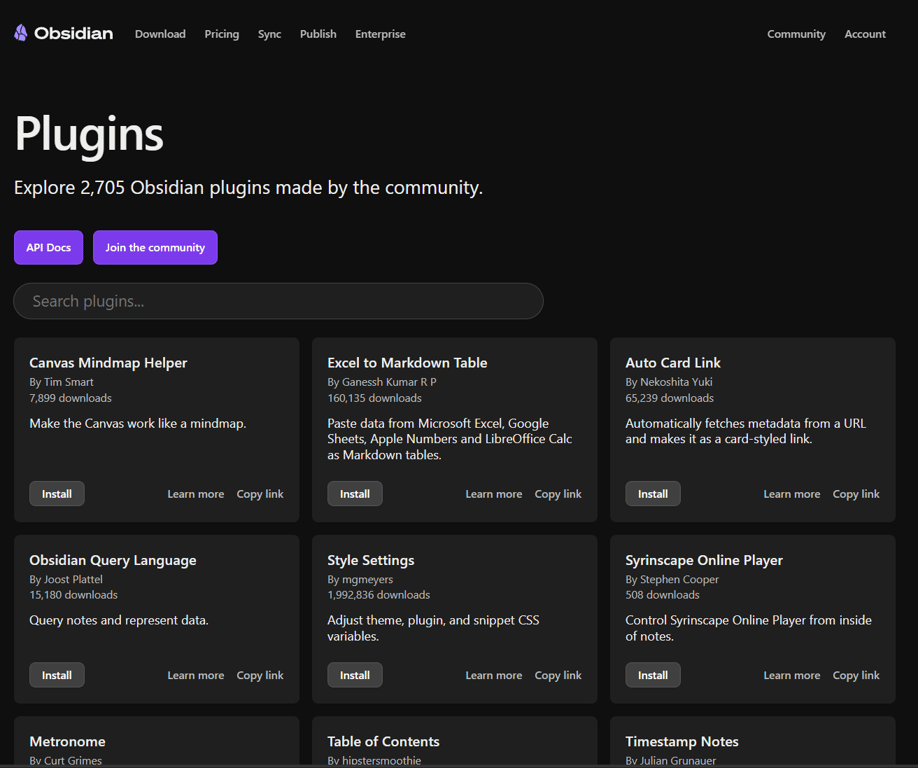Click the 'Explore 2,705 Obsidian plugins' subtitle
918x768 pixels.
click(x=248, y=188)
